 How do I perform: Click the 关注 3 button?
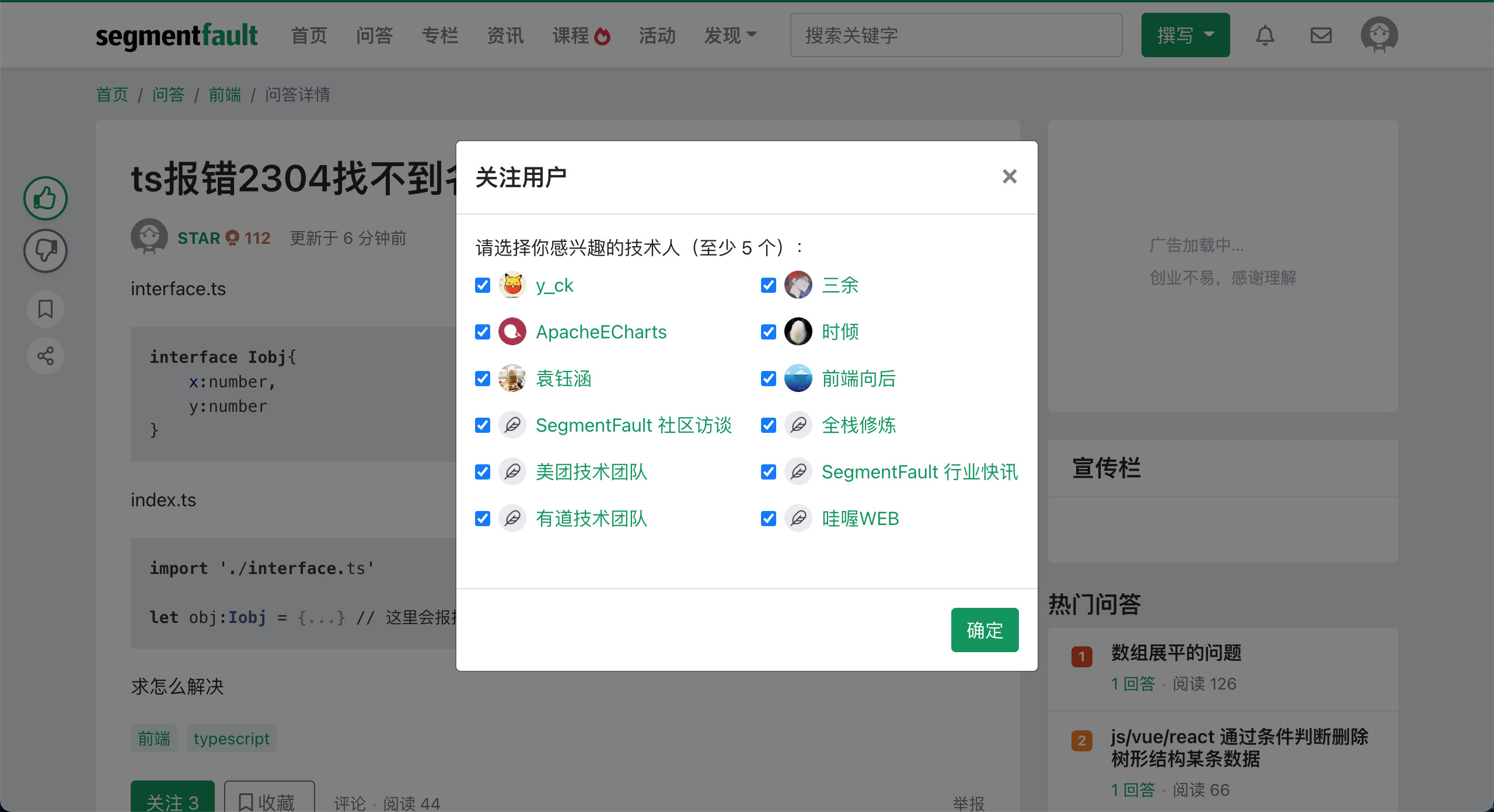[x=173, y=797]
